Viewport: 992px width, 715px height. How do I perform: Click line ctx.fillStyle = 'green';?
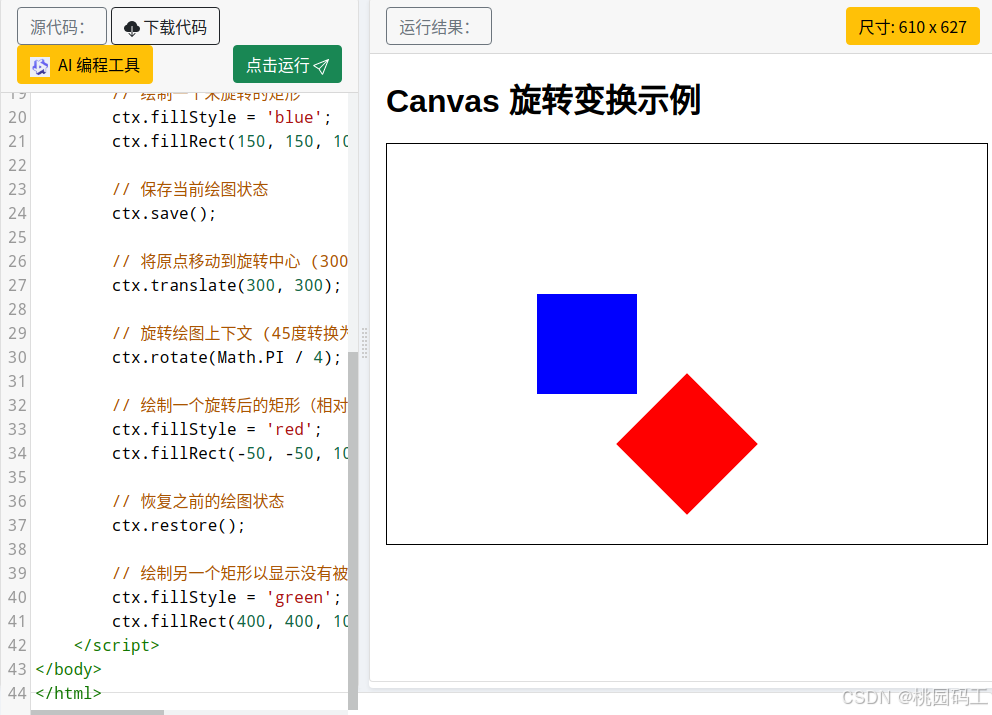[226, 597]
